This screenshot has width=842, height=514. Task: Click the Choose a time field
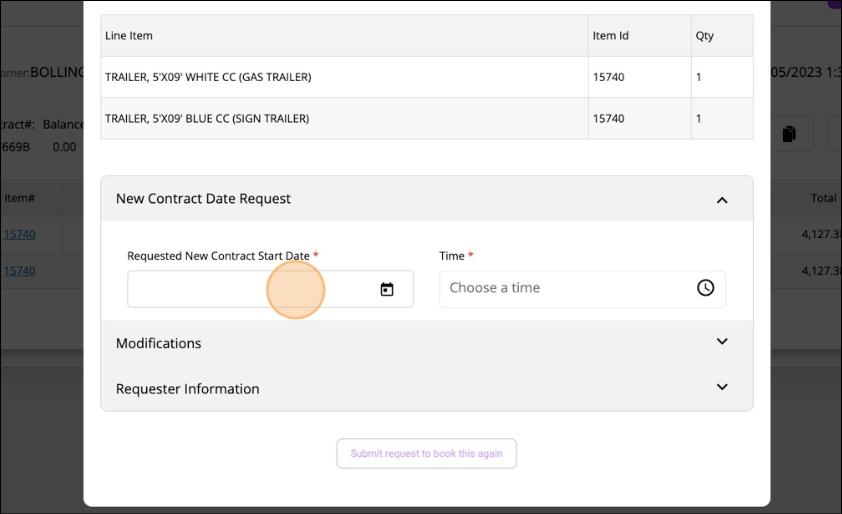click(565, 288)
